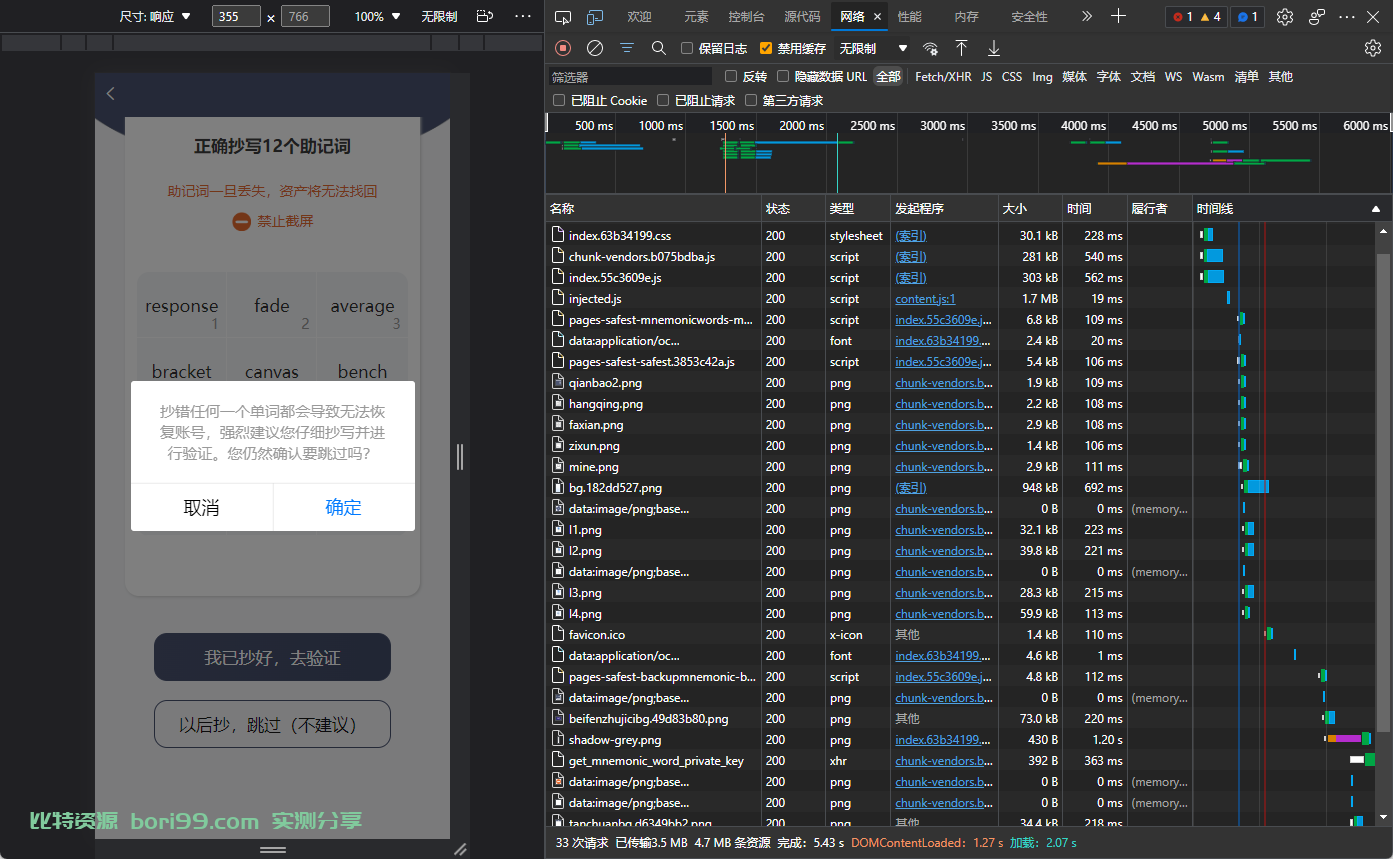Switch to the 元素 tab
Image resolution: width=1393 pixels, height=859 pixels.
pos(697,17)
